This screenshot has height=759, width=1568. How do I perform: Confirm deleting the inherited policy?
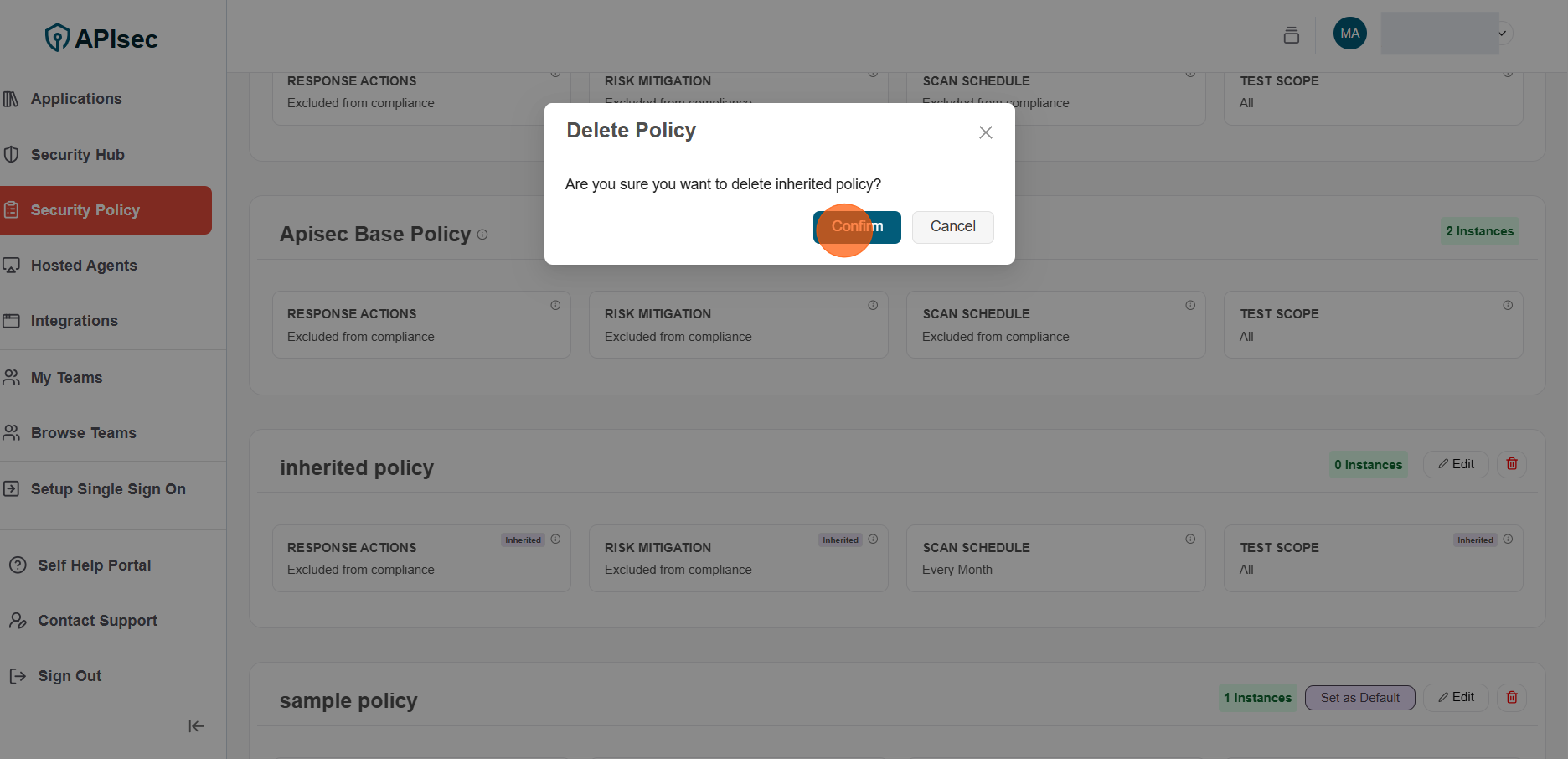[856, 227]
